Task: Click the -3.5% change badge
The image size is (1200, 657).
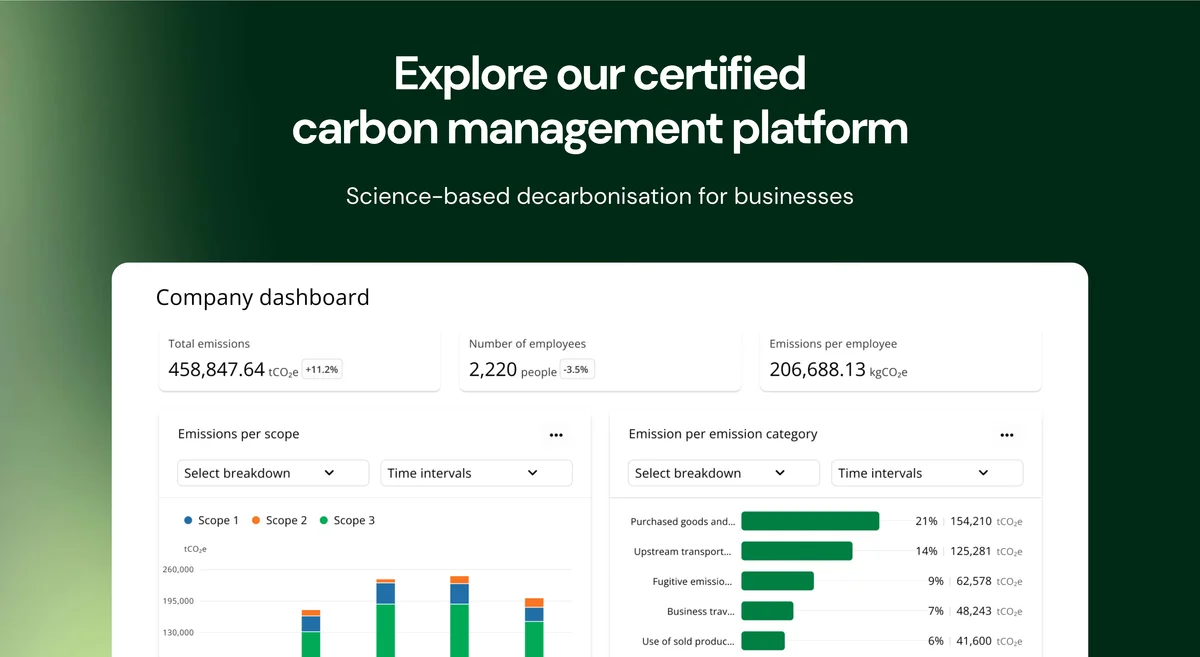Action: [x=576, y=370]
